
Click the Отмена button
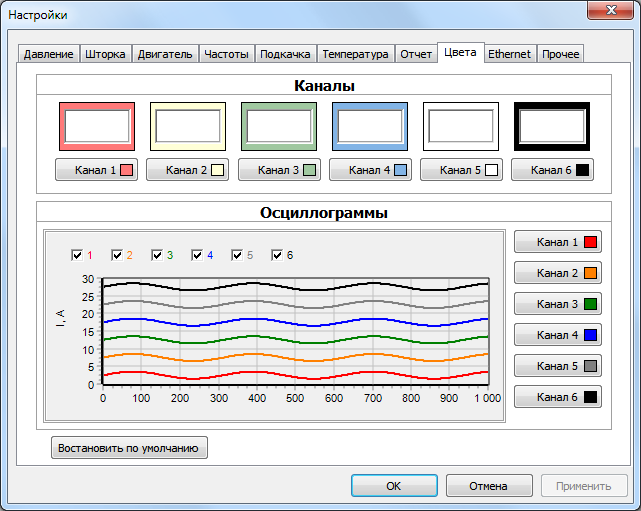(489, 486)
